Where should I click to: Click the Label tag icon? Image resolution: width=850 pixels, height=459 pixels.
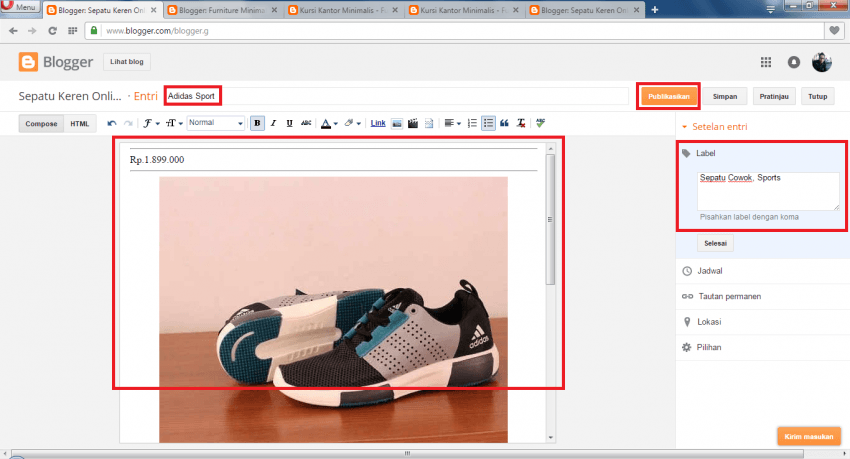tap(686, 153)
